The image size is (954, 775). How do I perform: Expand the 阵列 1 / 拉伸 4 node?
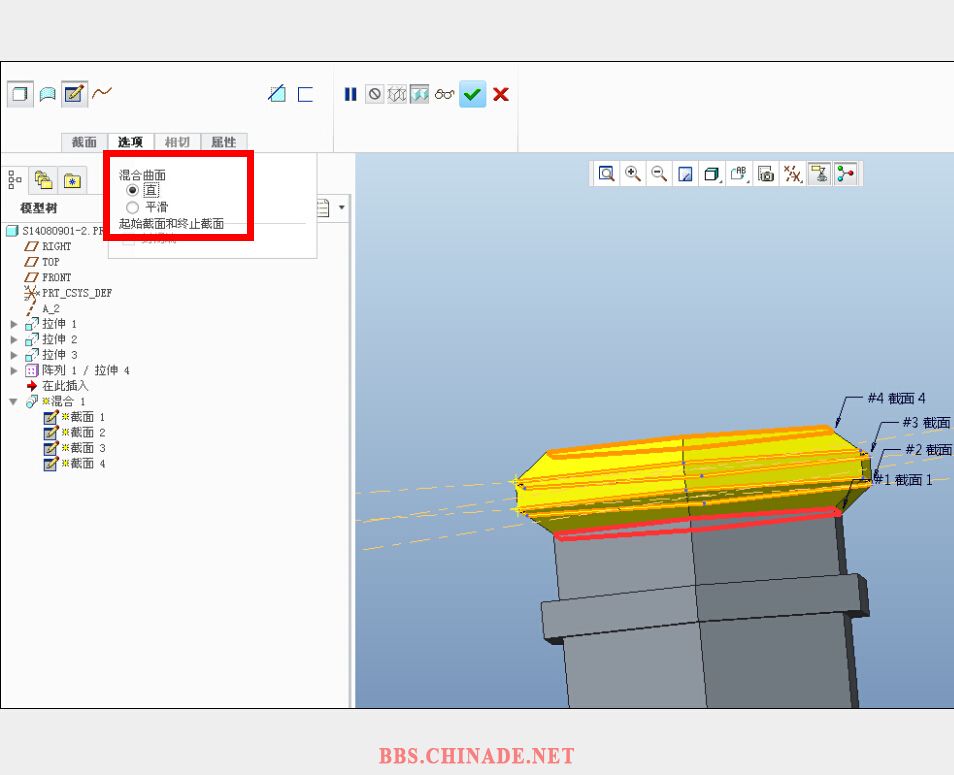pyautogui.click(x=14, y=370)
